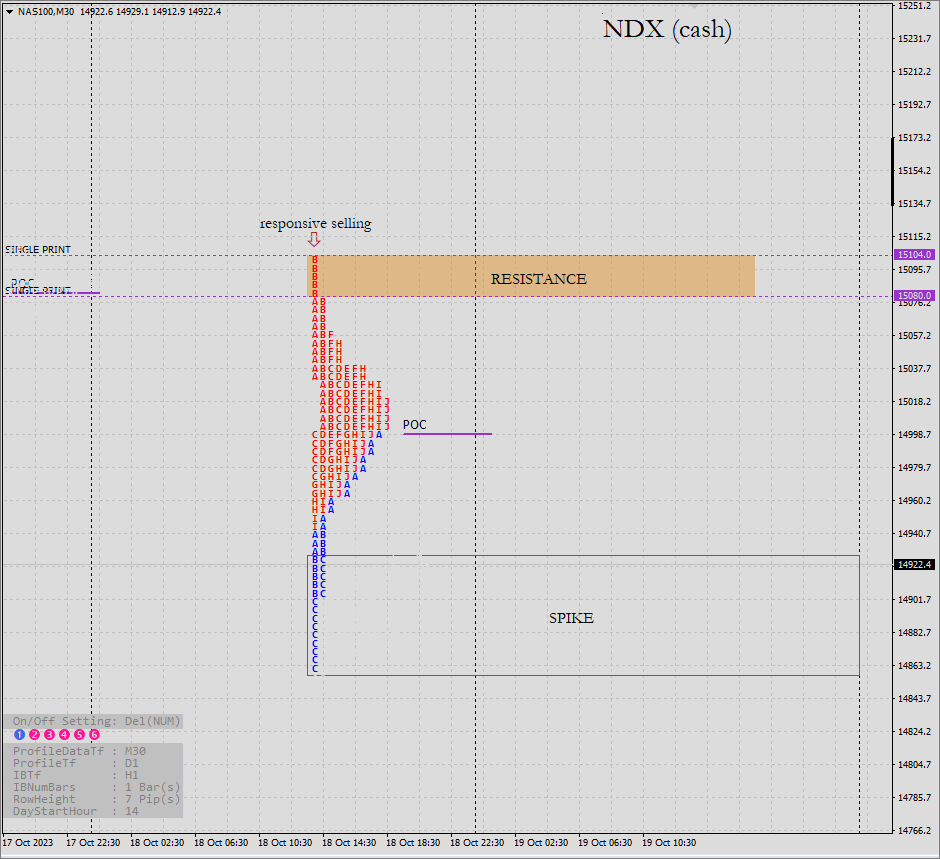940x859 pixels.
Task: Click the 17 Oct 22:30 time axis label
Action: coord(93,843)
